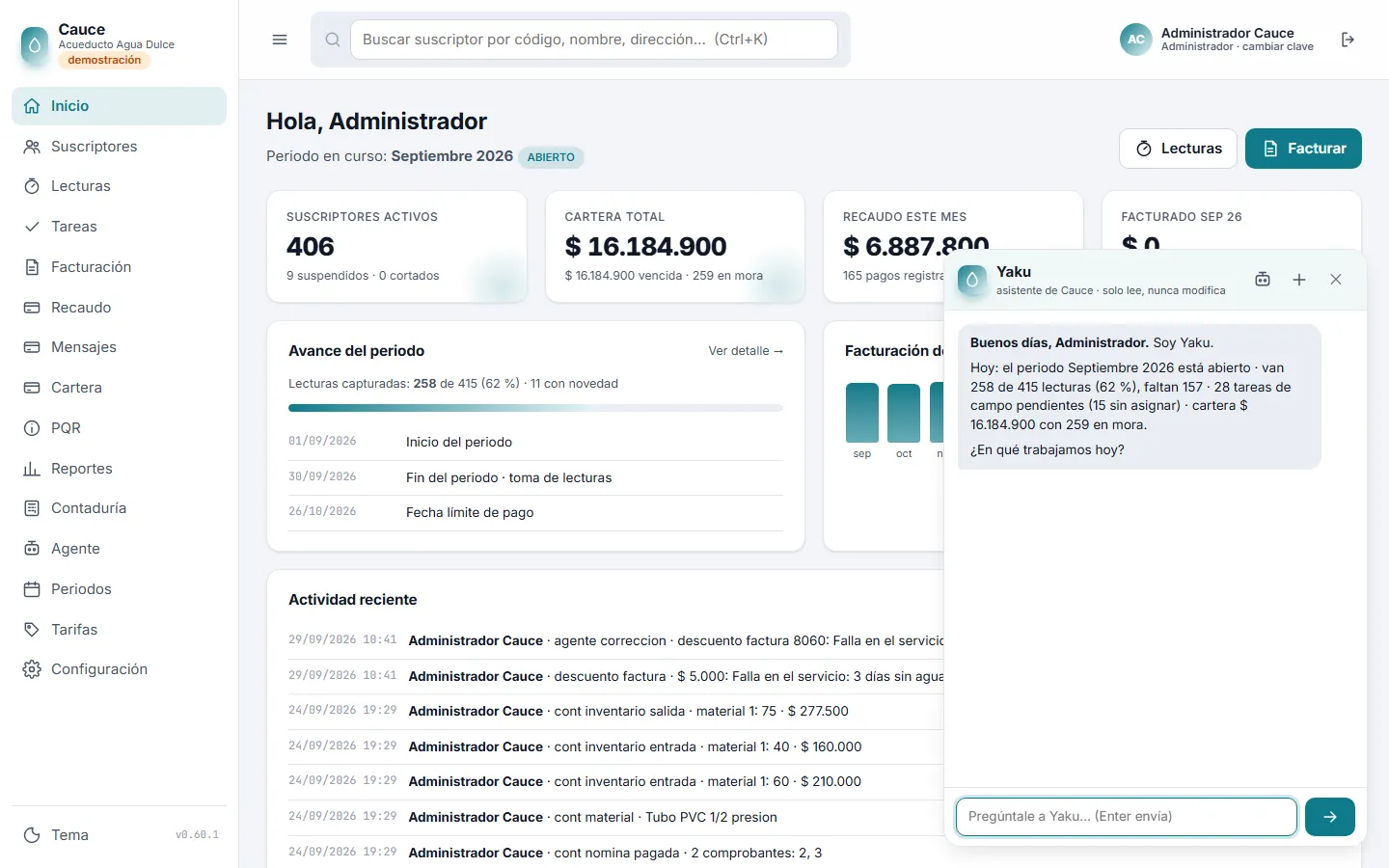Click the cambiar clave link
This screenshot has height=868, width=1389.
(1278, 46)
